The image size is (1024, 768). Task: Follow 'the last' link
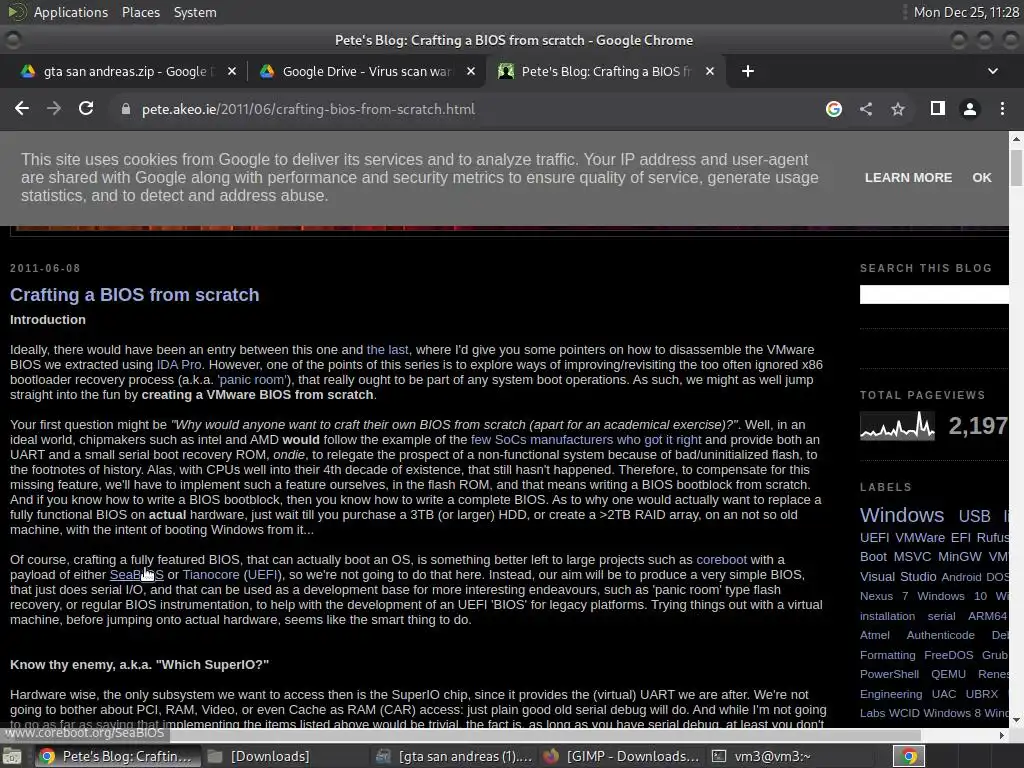387,349
